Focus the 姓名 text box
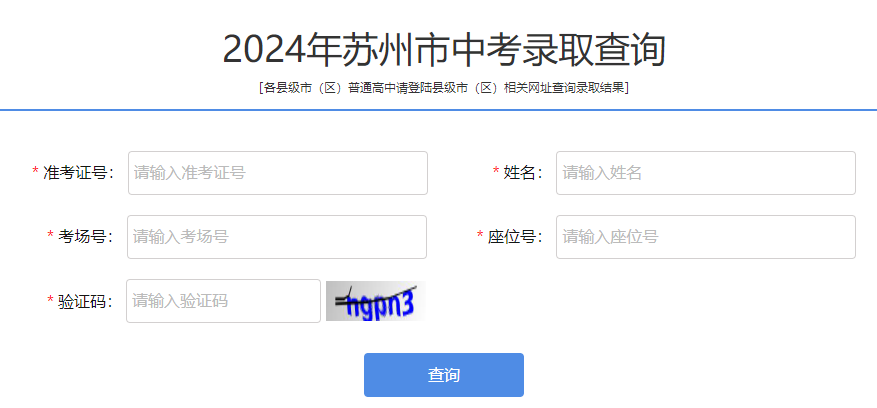 point(706,173)
